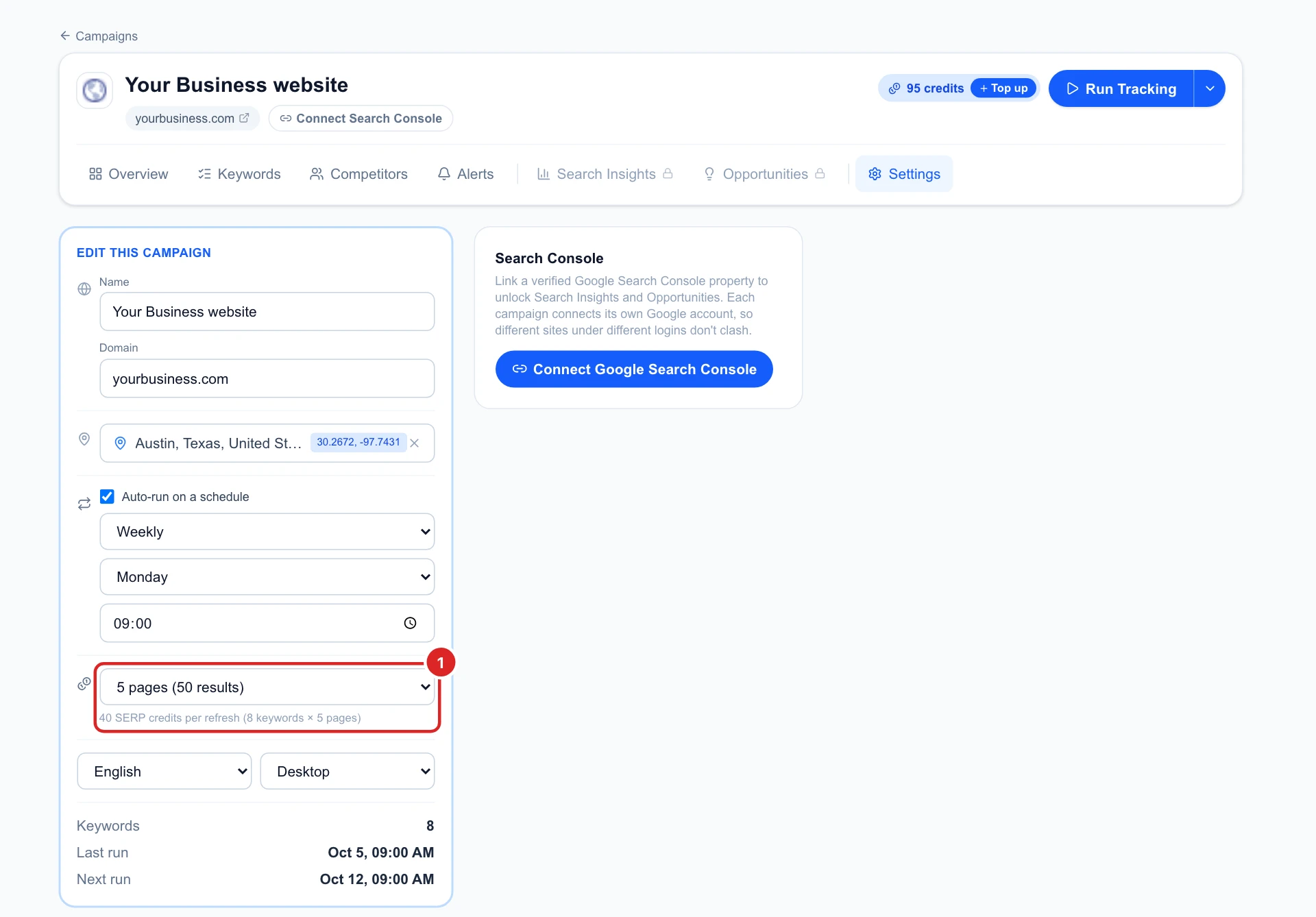Screen dimensions: 1316x917
Task: Open the English language dropdown
Action: coord(164,771)
